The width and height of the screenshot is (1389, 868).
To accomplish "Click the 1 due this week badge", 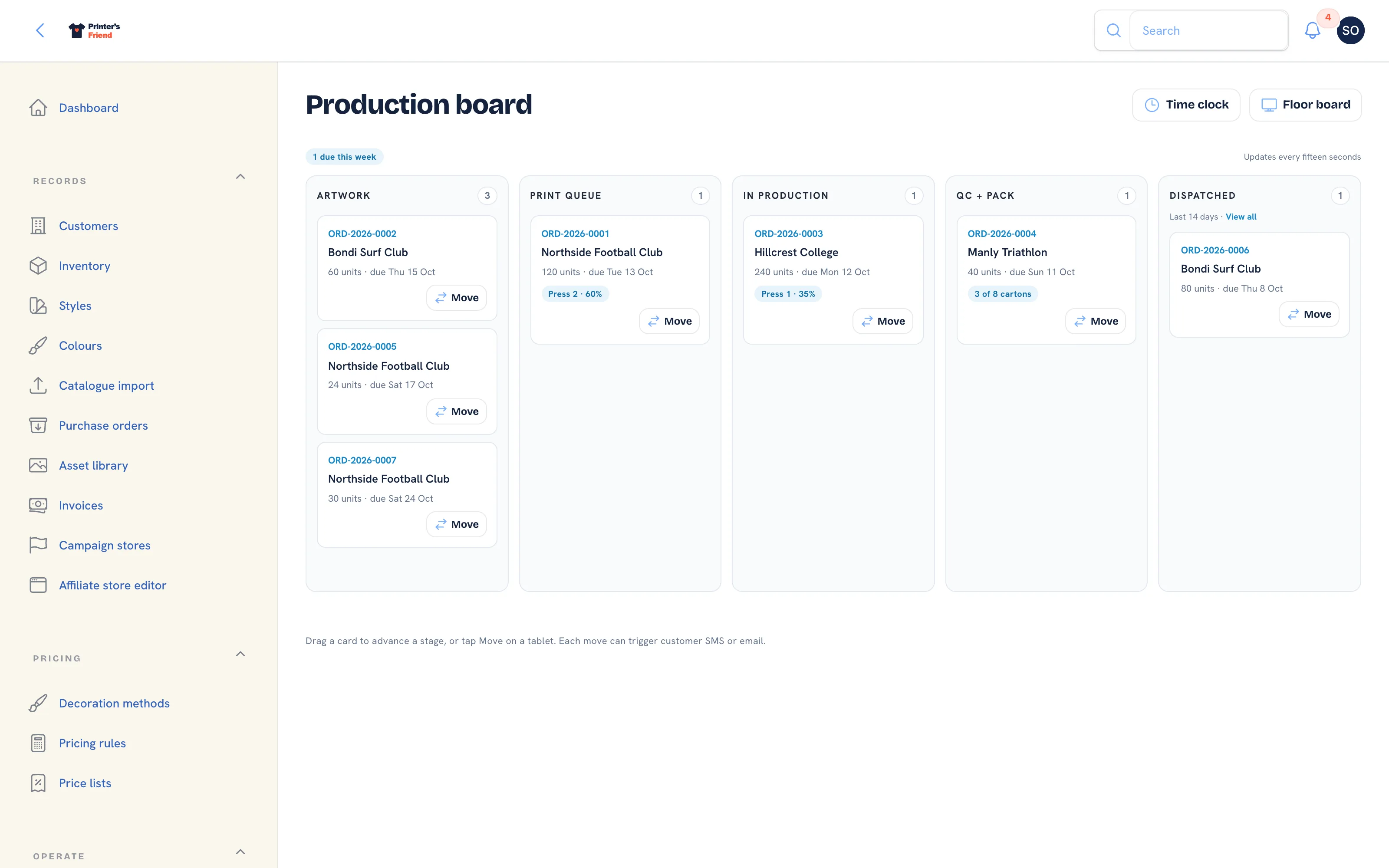I will [x=344, y=157].
